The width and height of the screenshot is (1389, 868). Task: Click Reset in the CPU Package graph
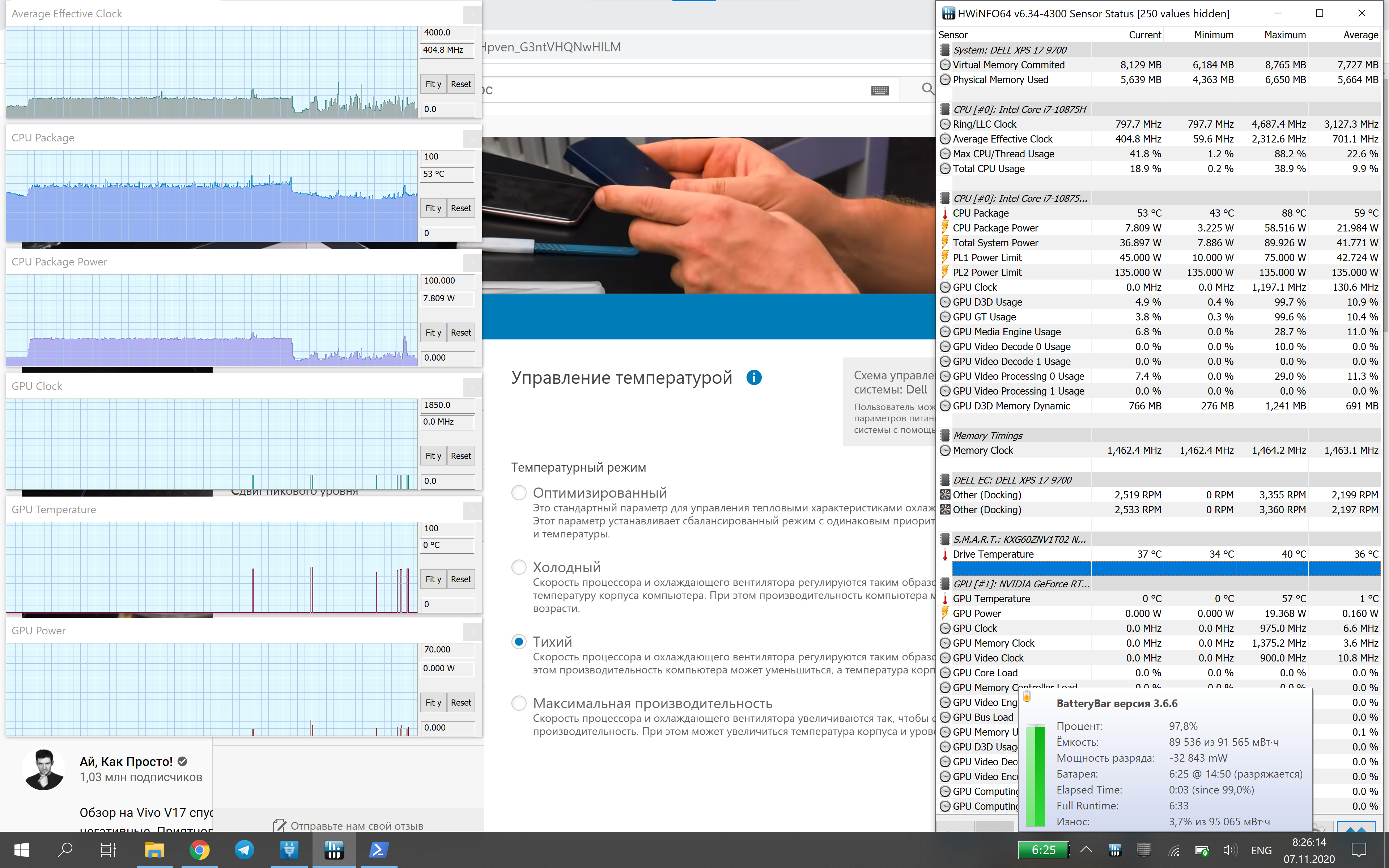pyautogui.click(x=460, y=208)
